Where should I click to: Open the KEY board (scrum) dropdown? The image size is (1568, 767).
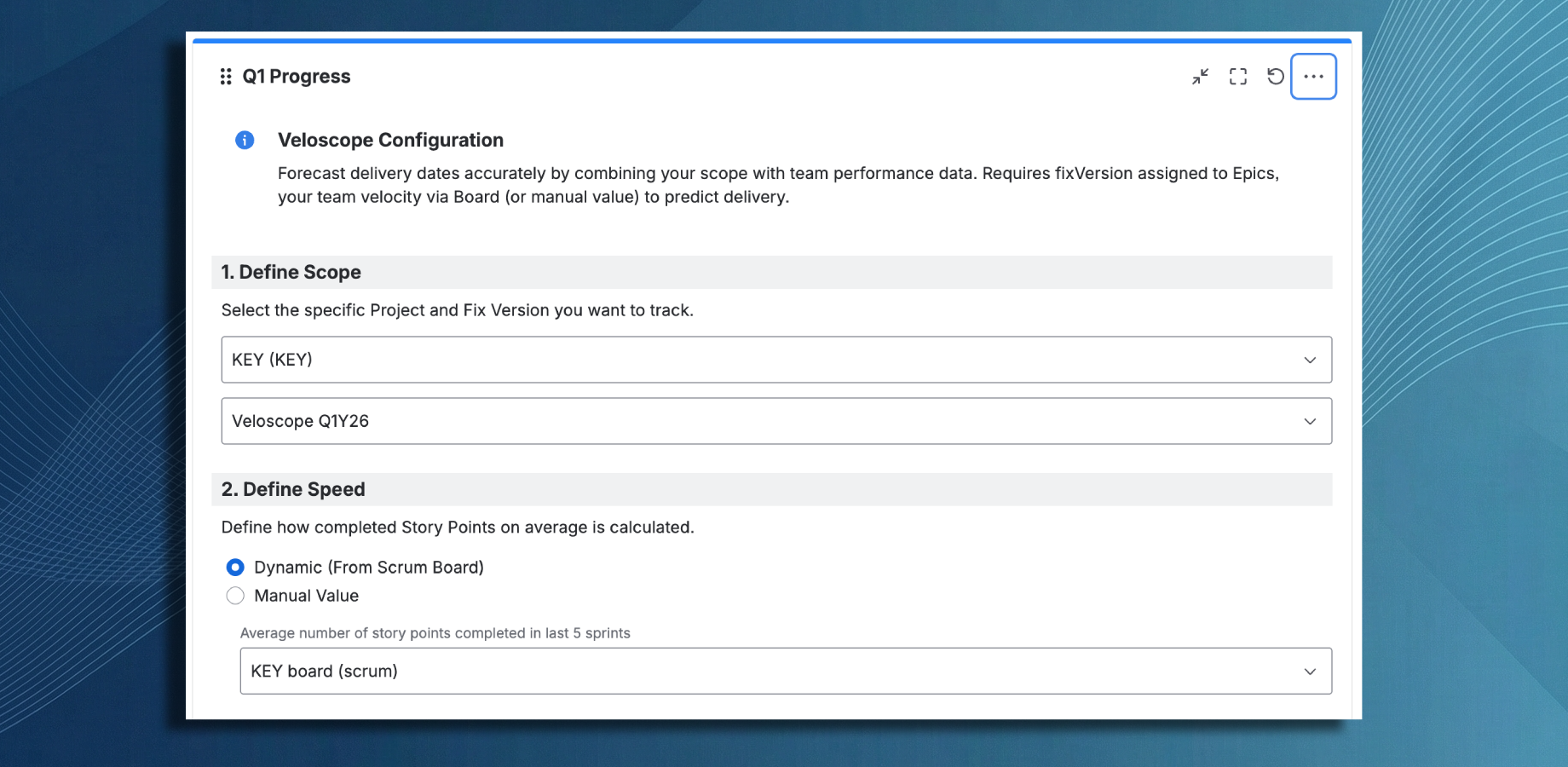tap(785, 672)
